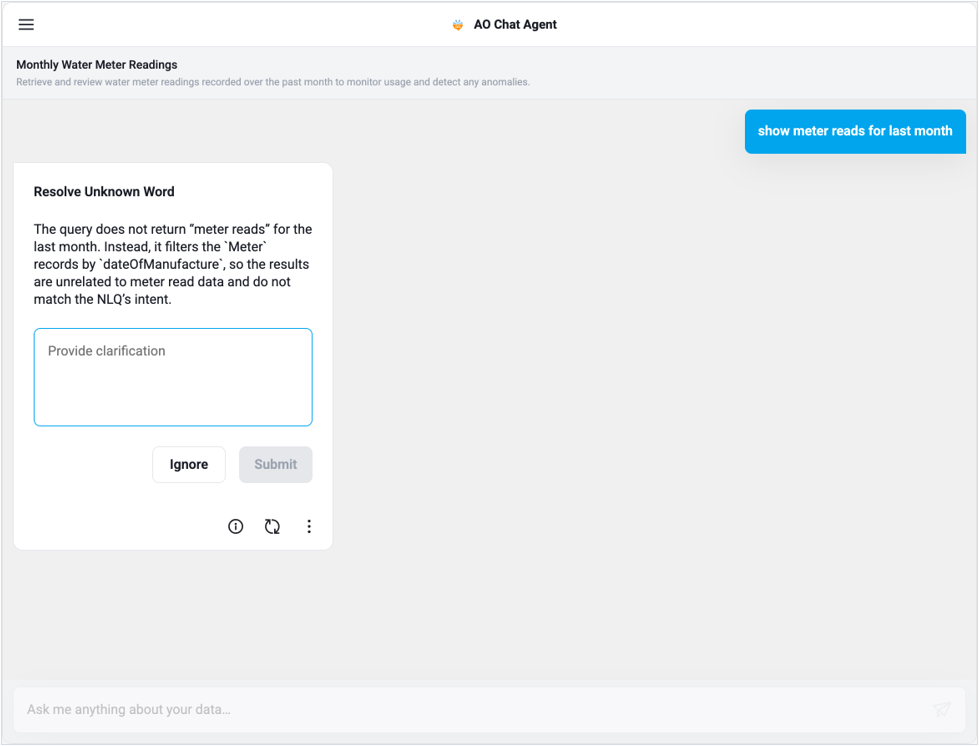This screenshot has width=979, height=746.
Task: Click the send message paper plane icon
Action: click(x=942, y=709)
